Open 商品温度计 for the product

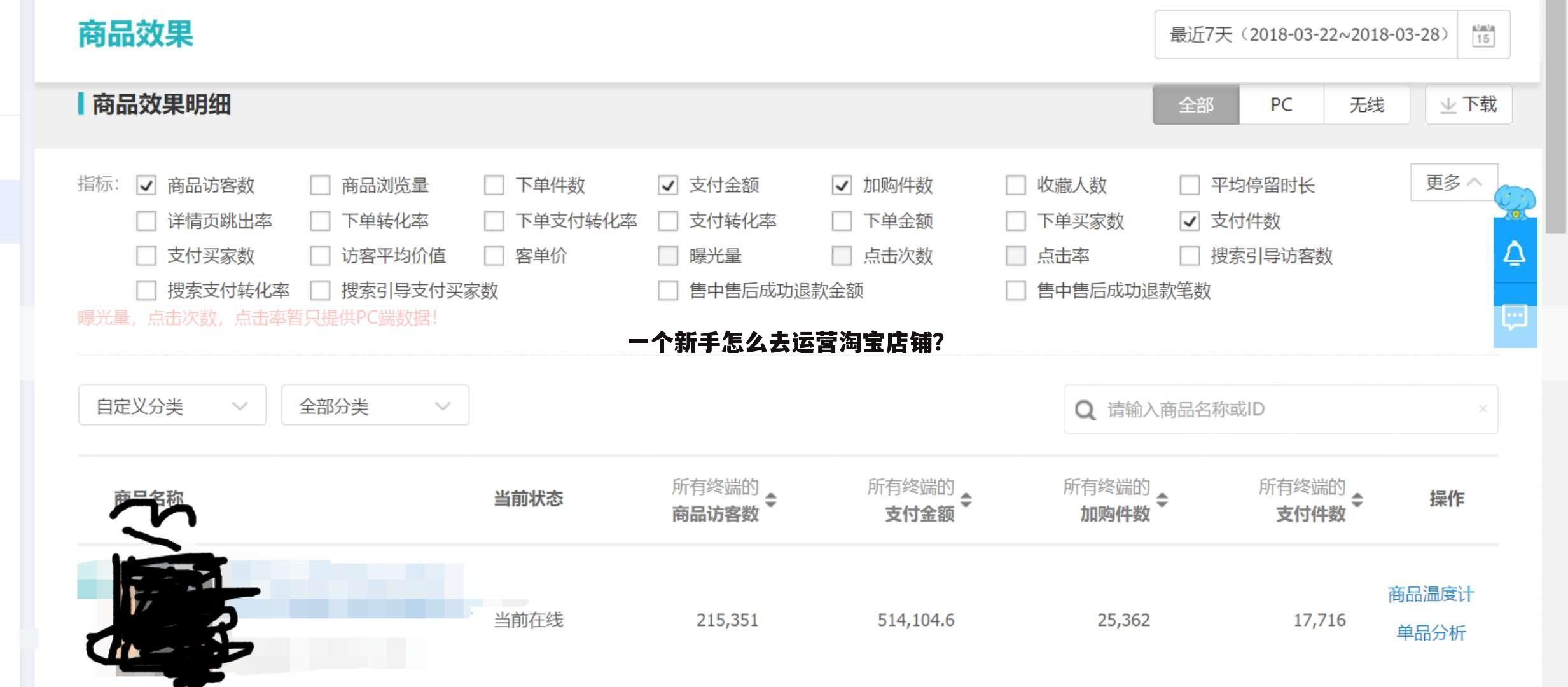pyautogui.click(x=1431, y=594)
